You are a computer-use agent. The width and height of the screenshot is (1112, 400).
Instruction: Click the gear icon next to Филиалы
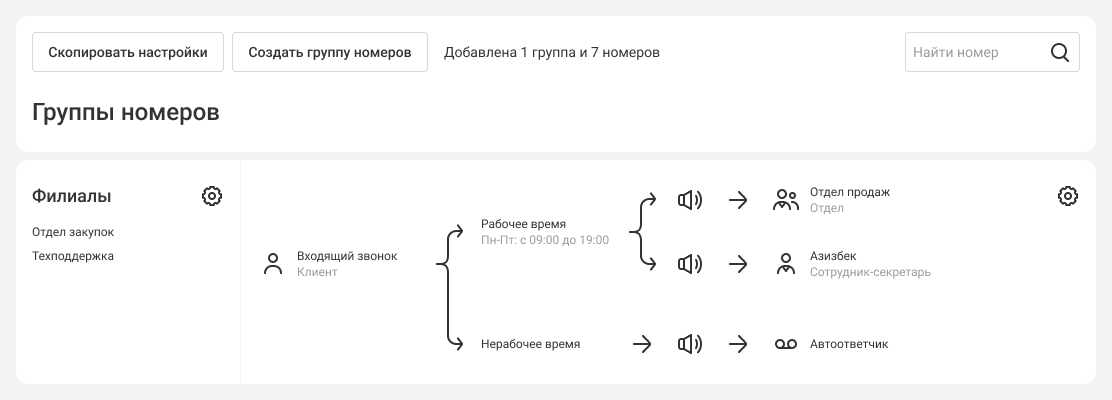(x=211, y=196)
